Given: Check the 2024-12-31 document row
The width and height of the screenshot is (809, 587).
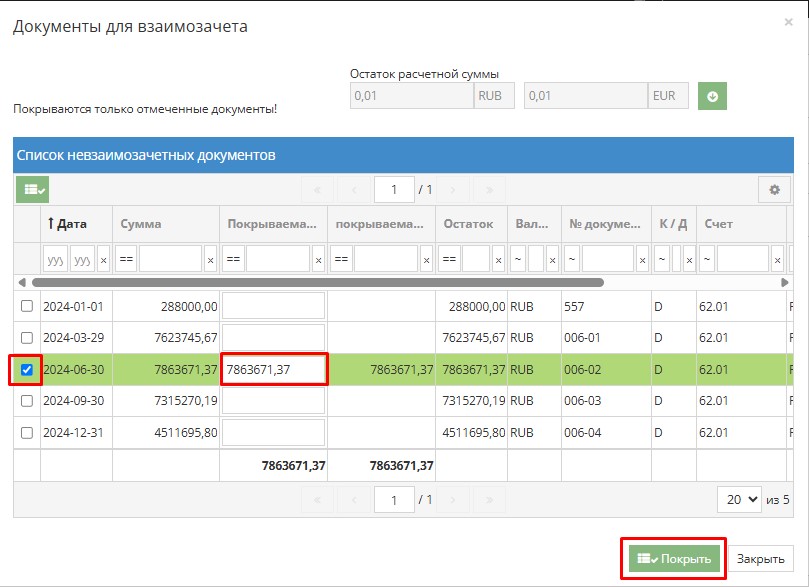Looking at the screenshot, I should 27,433.
